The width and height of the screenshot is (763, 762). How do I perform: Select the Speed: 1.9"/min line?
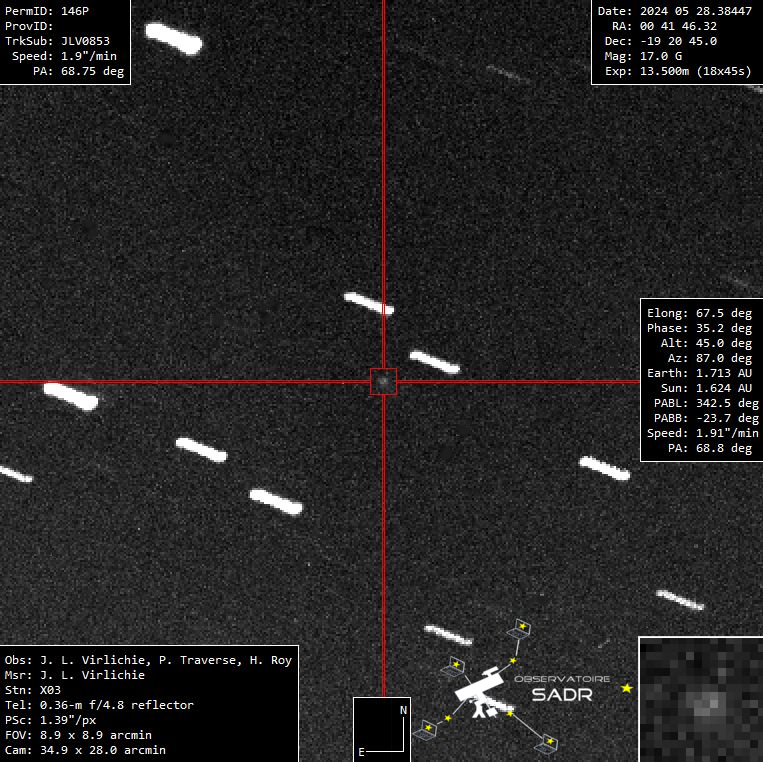[64, 56]
